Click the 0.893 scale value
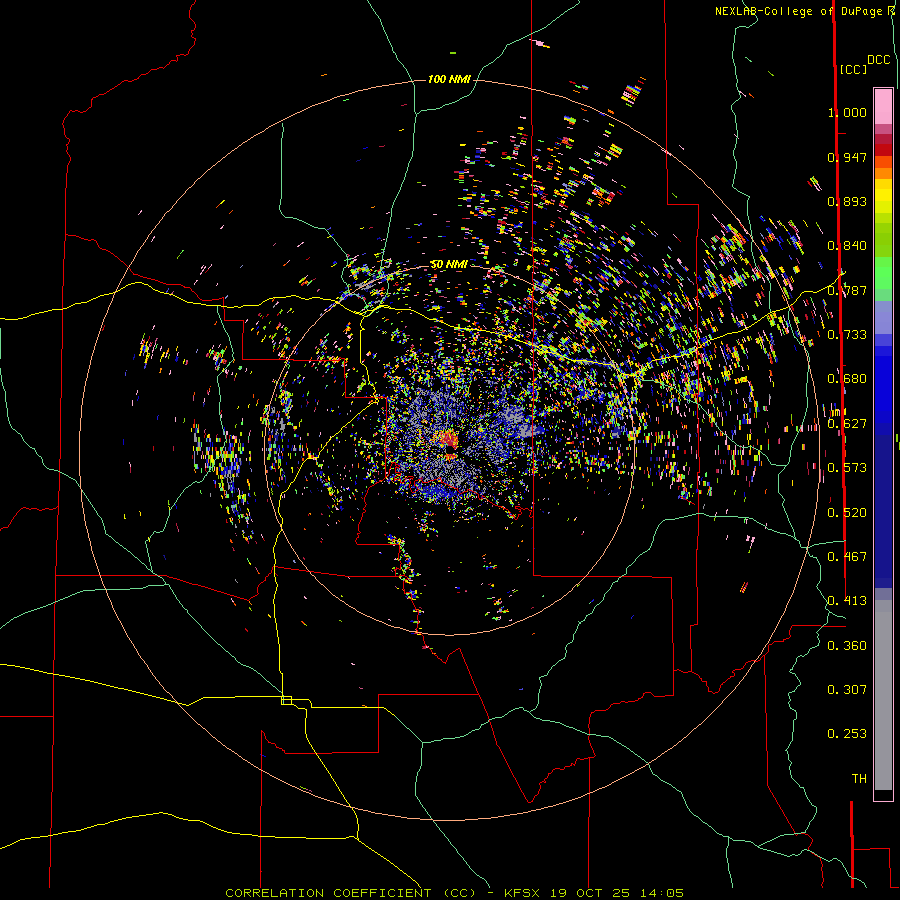 pos(847,201)
